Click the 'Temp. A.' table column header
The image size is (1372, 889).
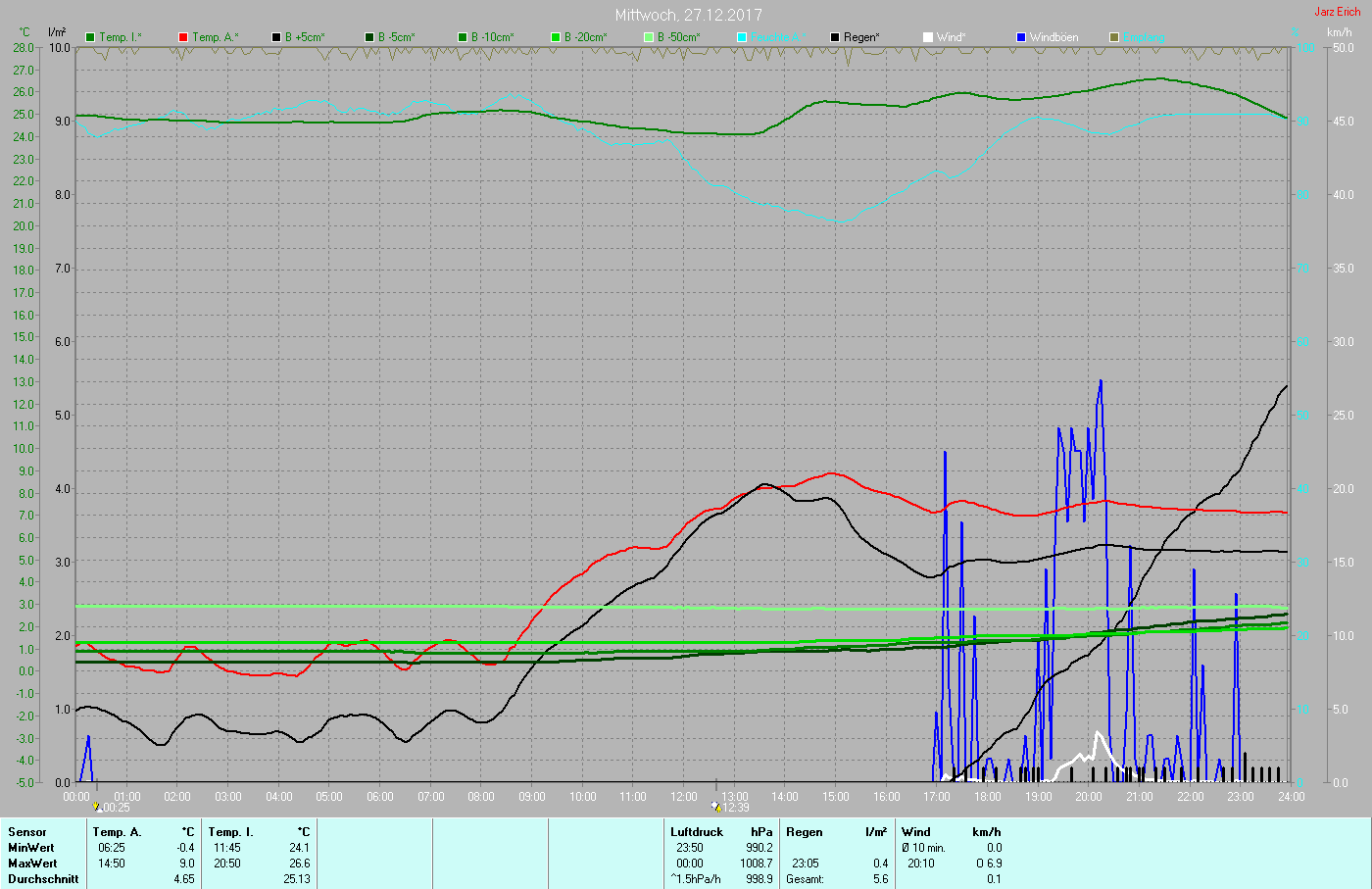[118, 832]
